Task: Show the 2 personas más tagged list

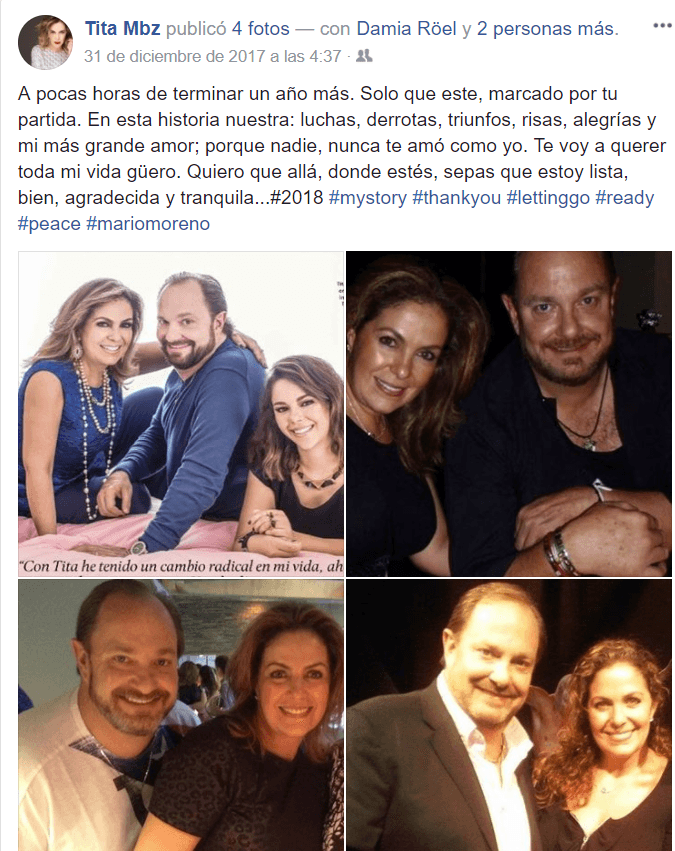Action: [x=547, y=28]
